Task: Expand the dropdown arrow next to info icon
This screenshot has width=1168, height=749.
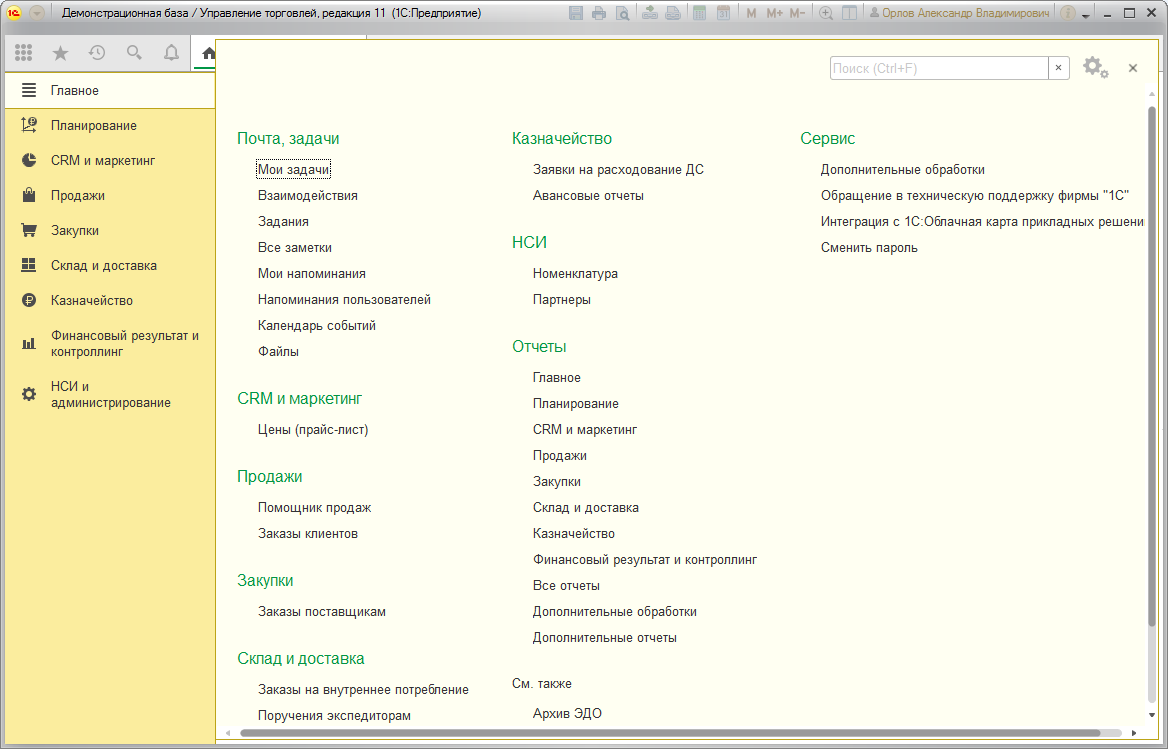Action: coord(1086,15)
